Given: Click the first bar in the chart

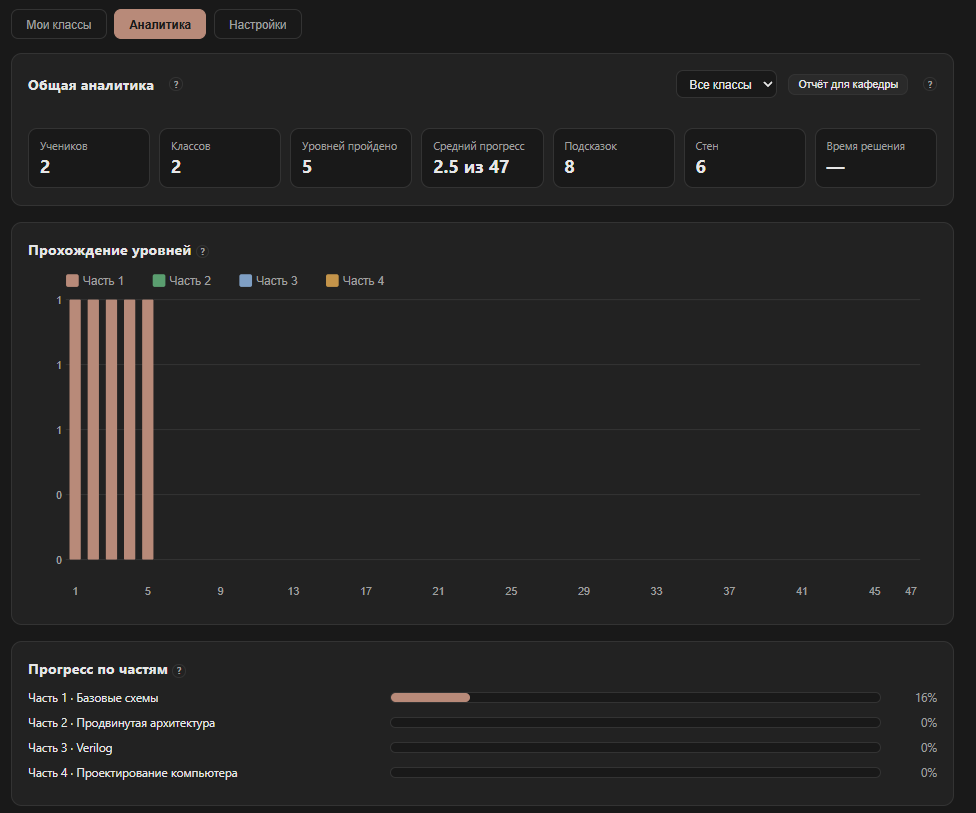Looking at the screenshot, I should click(x=75, y=430).
